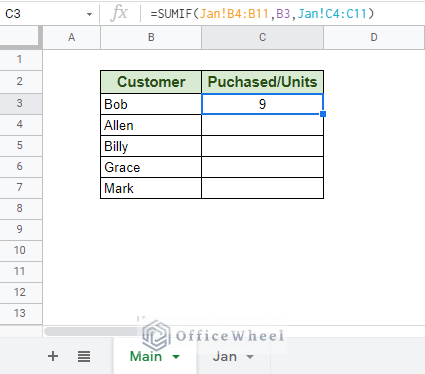Select row 5 header
The image size is (425, 374).
point(20,145)
